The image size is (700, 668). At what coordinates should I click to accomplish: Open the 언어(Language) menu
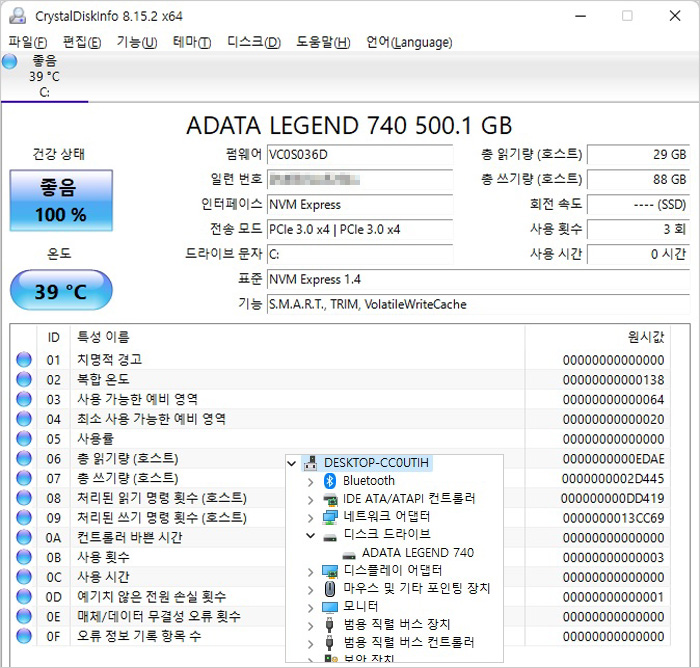tap(409, 42)
